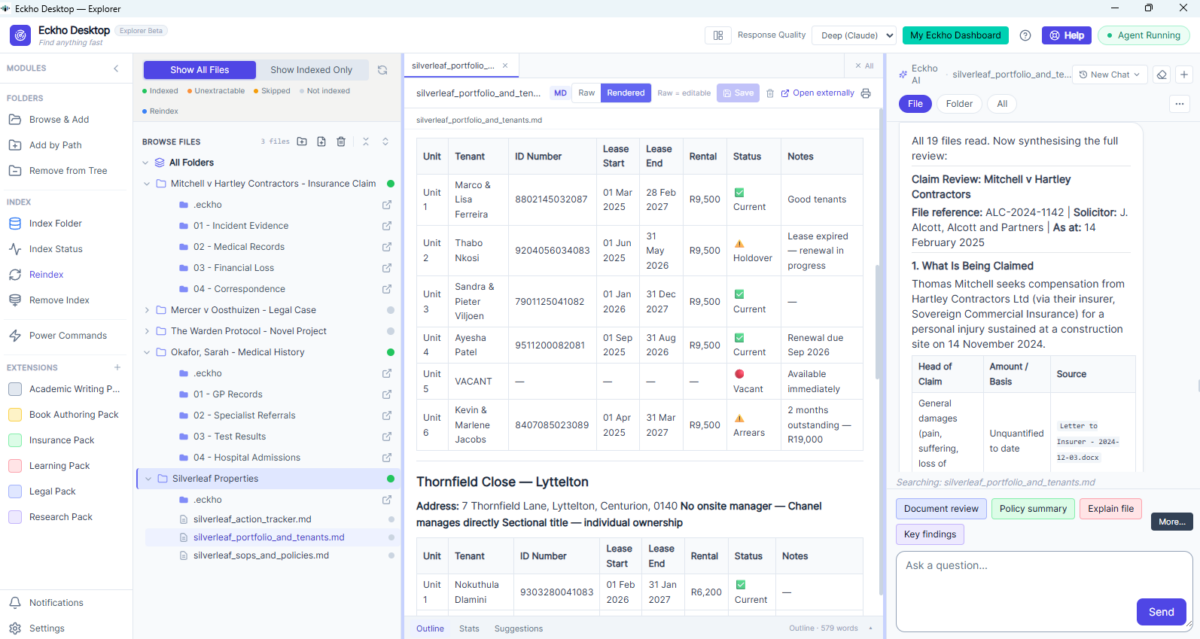Collapse Okafor, Sarah - Medical History folder
The height and width of the screenshot is (639, 1200).
(147, 352)
